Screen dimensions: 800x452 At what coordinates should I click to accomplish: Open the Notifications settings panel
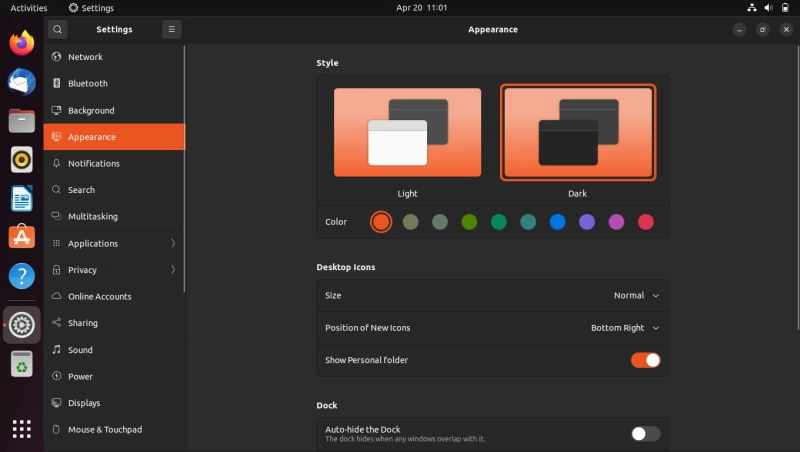pos(114,163)
